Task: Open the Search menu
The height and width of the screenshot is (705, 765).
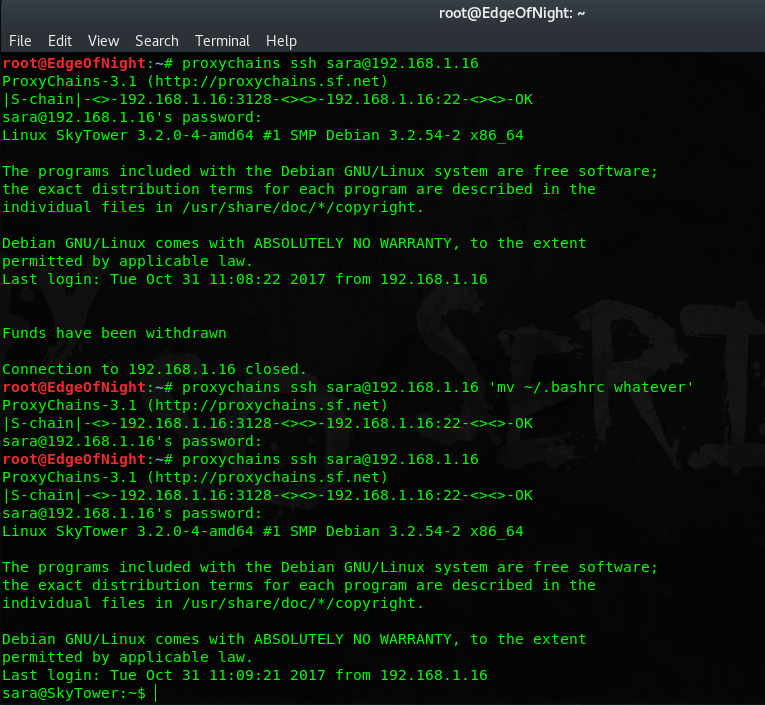Action: pyautogui.click(x=157, y=41)
